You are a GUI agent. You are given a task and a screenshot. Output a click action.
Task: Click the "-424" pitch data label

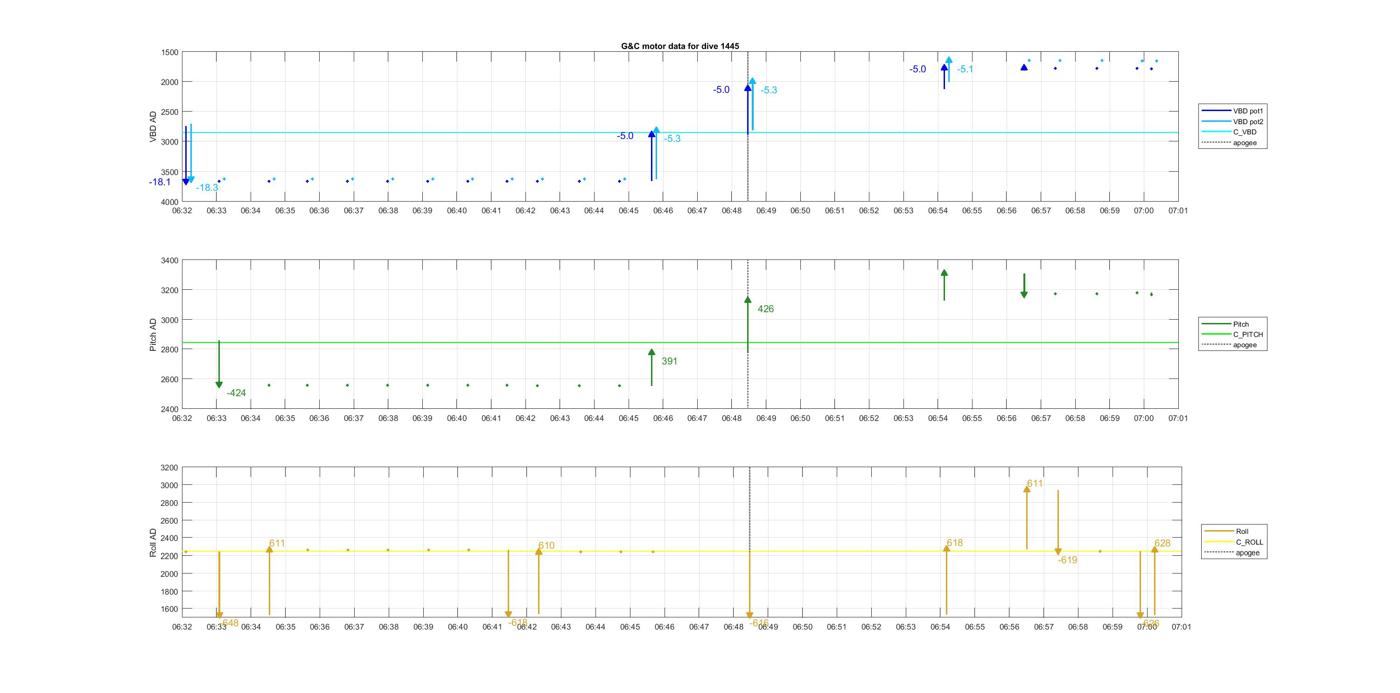click(236, 393)
